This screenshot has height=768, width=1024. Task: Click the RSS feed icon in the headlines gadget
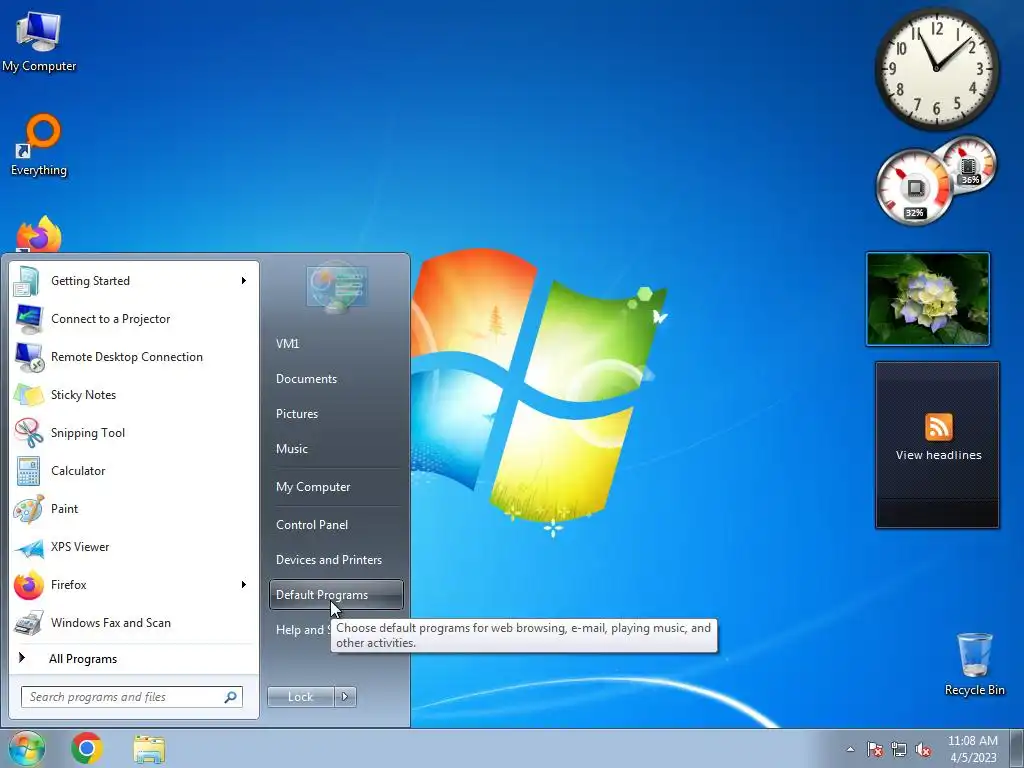click(x=938, y=427)
